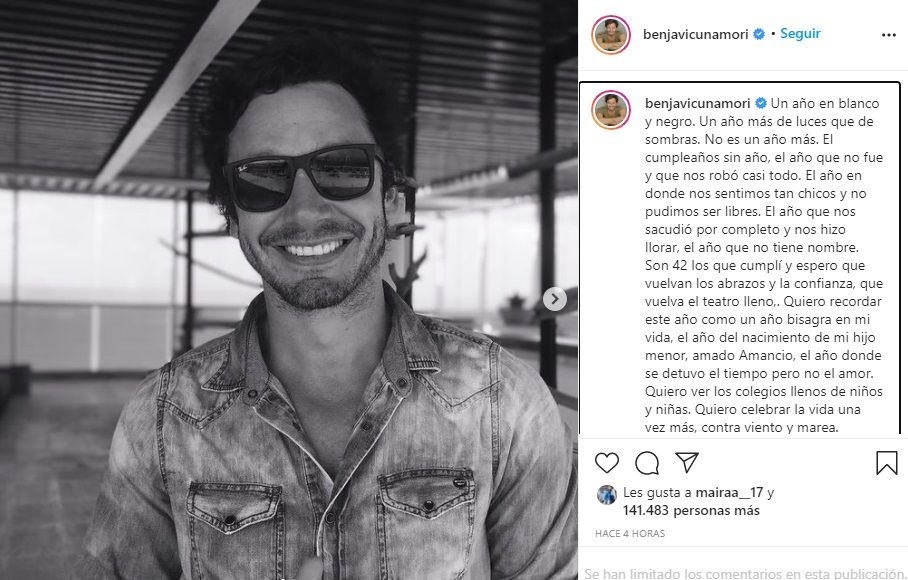Open comments with speech bubble icon
This screenshot has width=908, height=580.
point(647,462)
